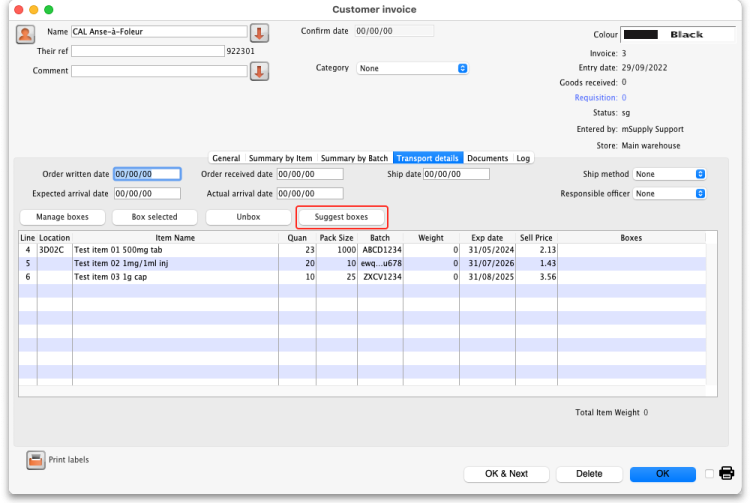Select the Documents tab
Image resolution: width=750 pixels, height=503 pixels.
pyautogui.click(x=488, y=158)
